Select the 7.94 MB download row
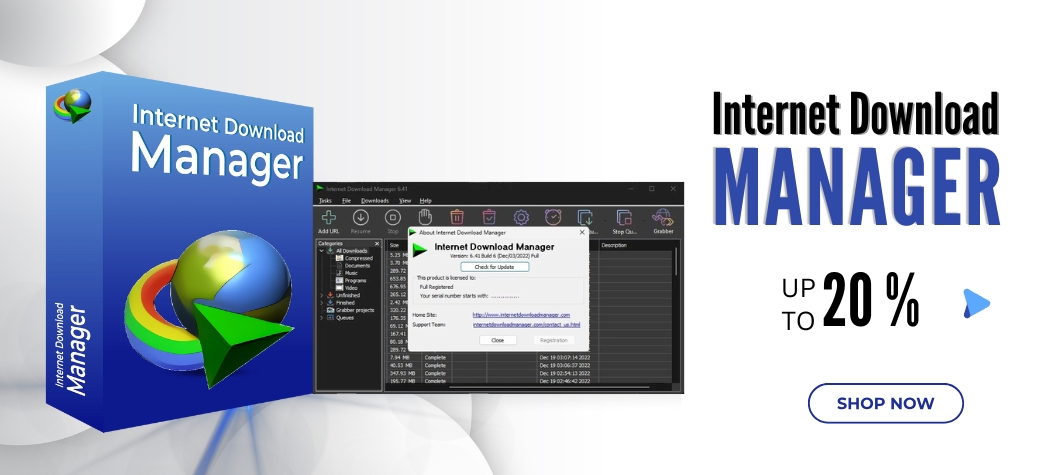Image resolution: width=1047 pixels, height=475 pixels. click(x=529, y=357)
